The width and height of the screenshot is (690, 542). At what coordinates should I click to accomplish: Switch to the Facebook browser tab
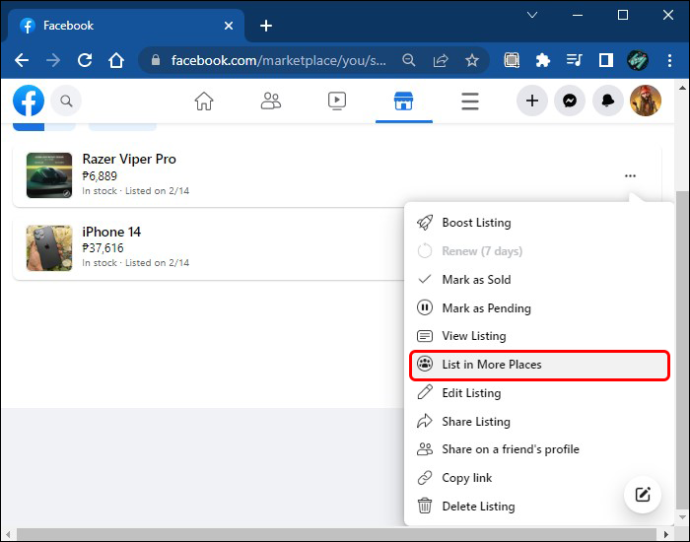click(x=126, y=26)
